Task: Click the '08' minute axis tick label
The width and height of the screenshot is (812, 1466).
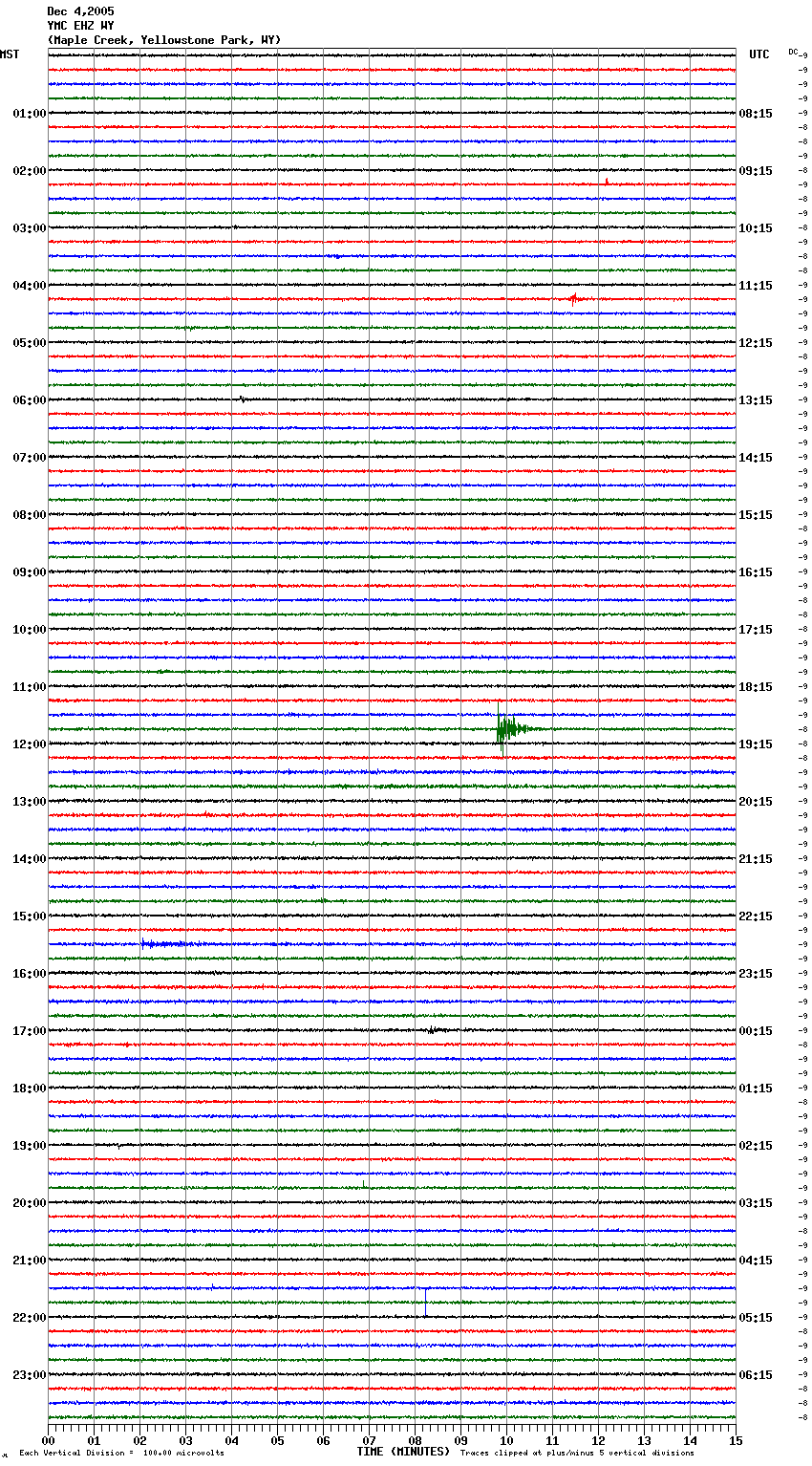Action: point(415,1440)
